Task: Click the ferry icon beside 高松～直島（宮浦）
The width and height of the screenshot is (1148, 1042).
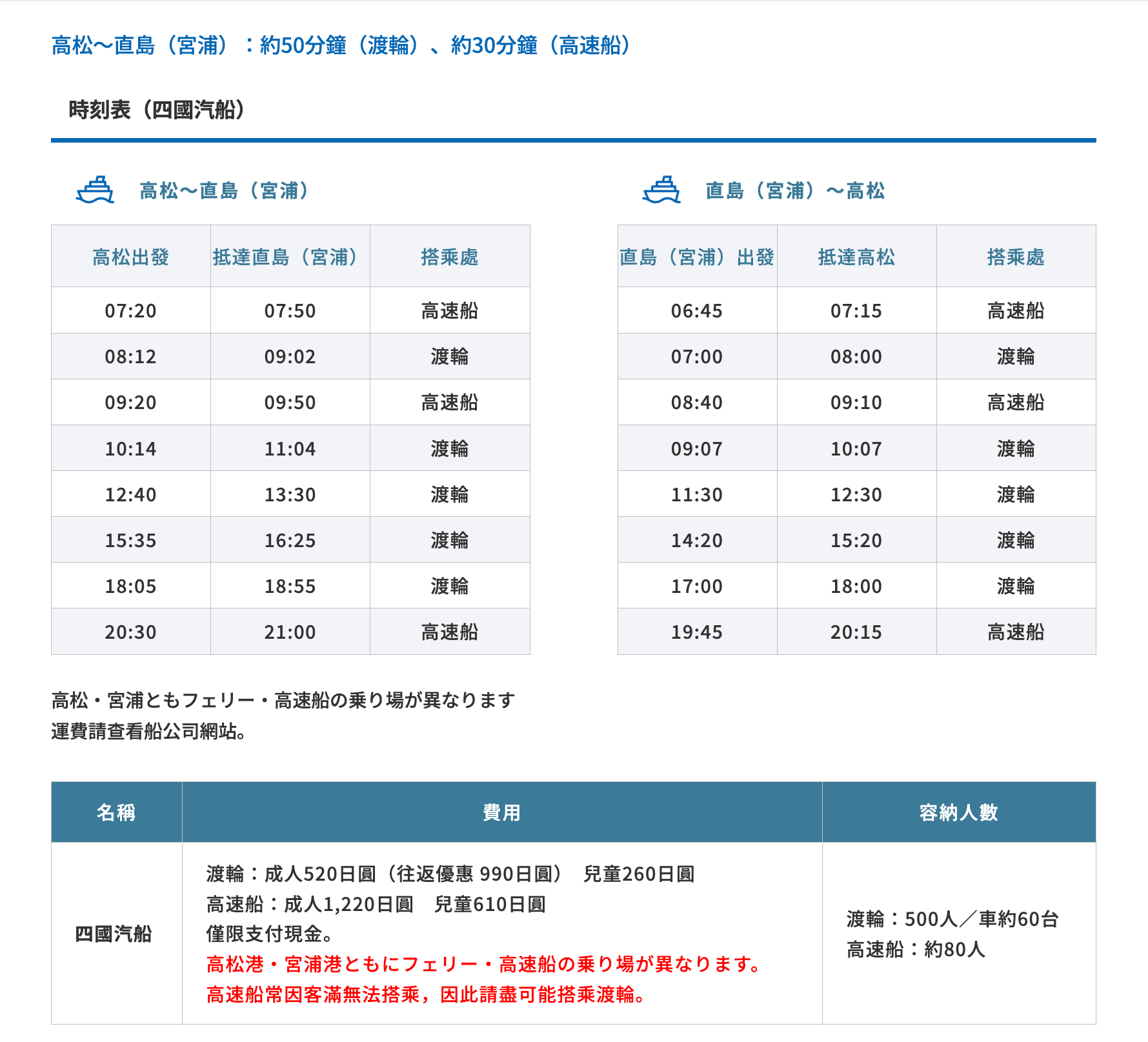Action: tap(95, 190)
